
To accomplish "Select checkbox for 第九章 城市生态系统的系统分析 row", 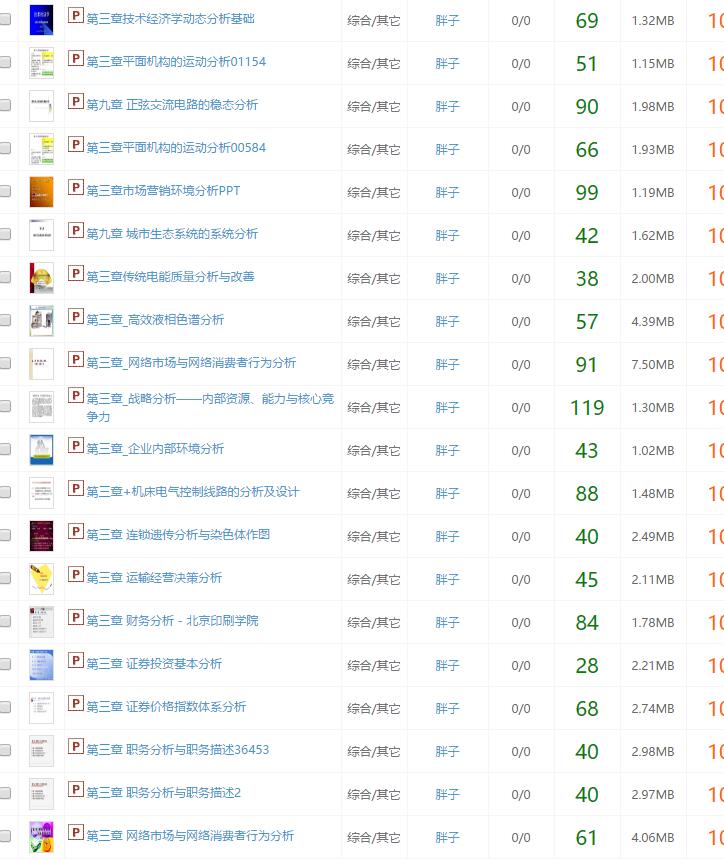I will coord(6,235).
